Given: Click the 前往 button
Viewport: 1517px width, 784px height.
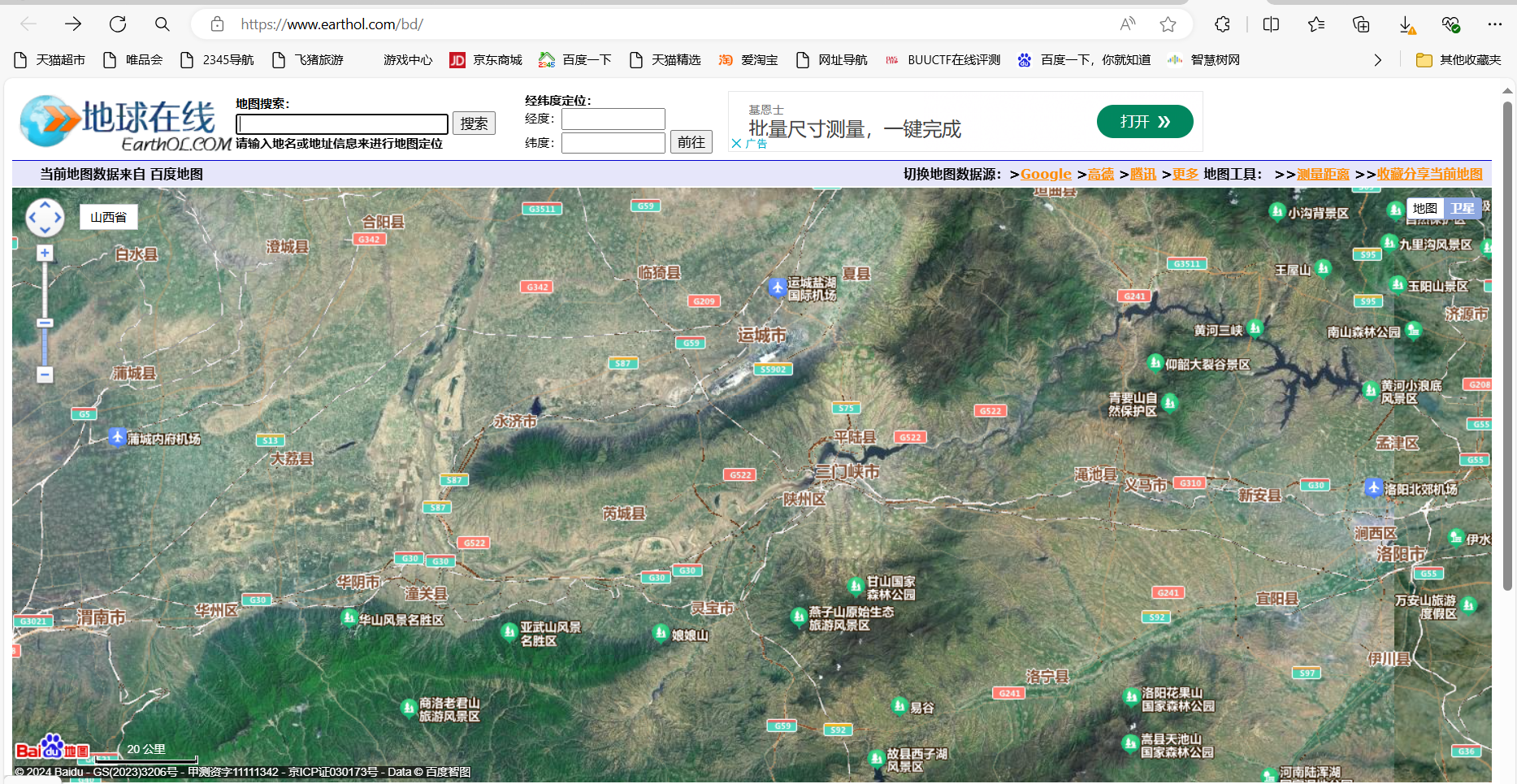Looking at the screenshot, I should coord(691,142).
